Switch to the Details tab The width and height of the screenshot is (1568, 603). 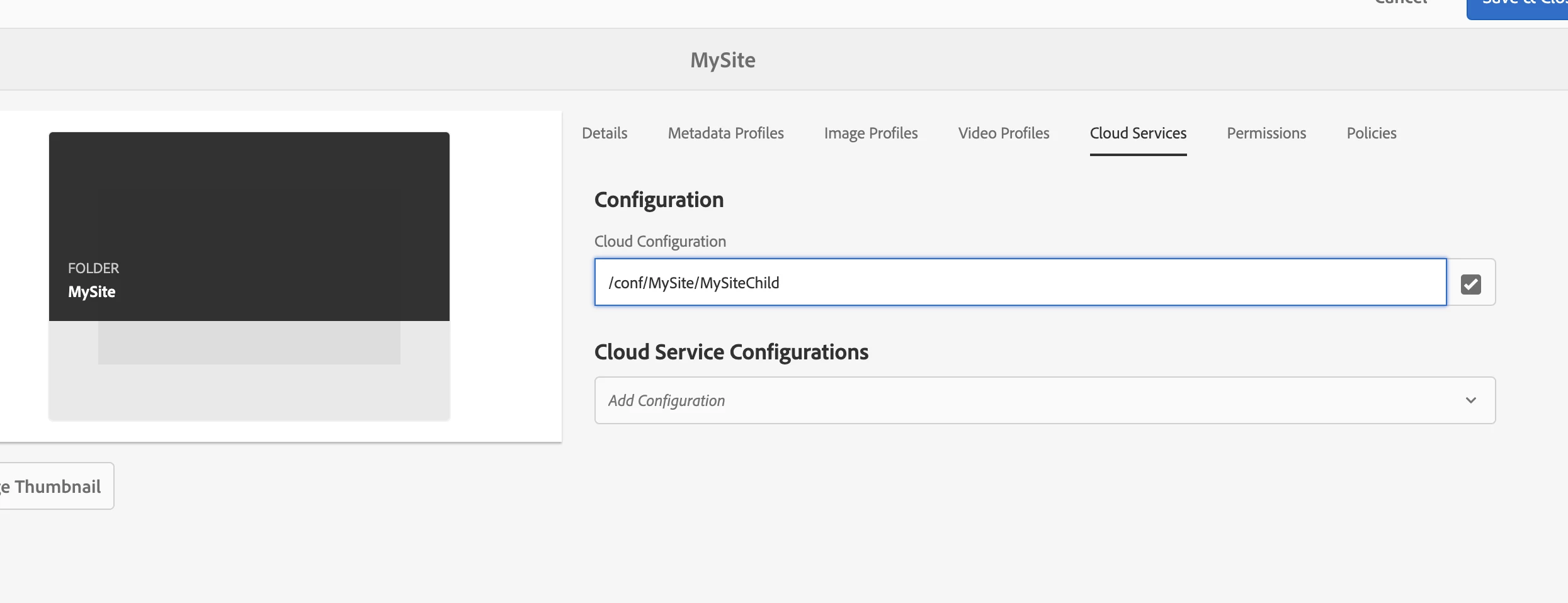[x=605, y=133]
